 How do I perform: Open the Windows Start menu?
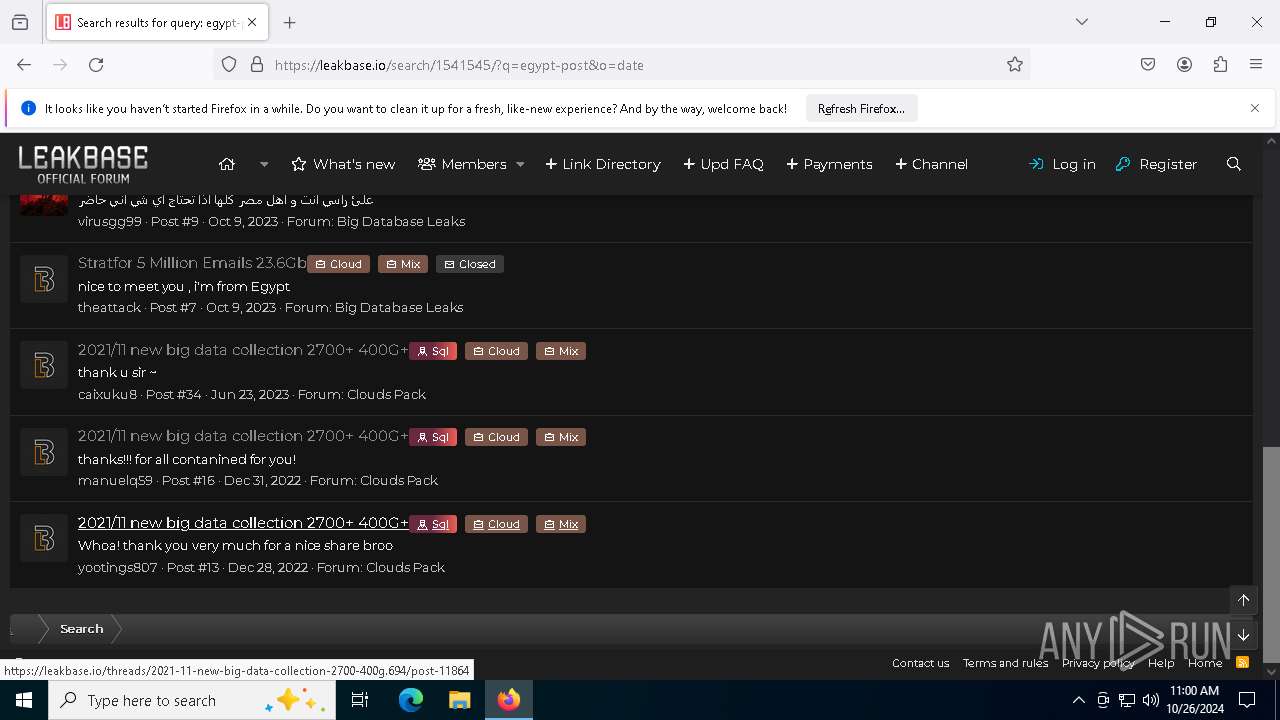pyautogui.click(x=24, y=700)
